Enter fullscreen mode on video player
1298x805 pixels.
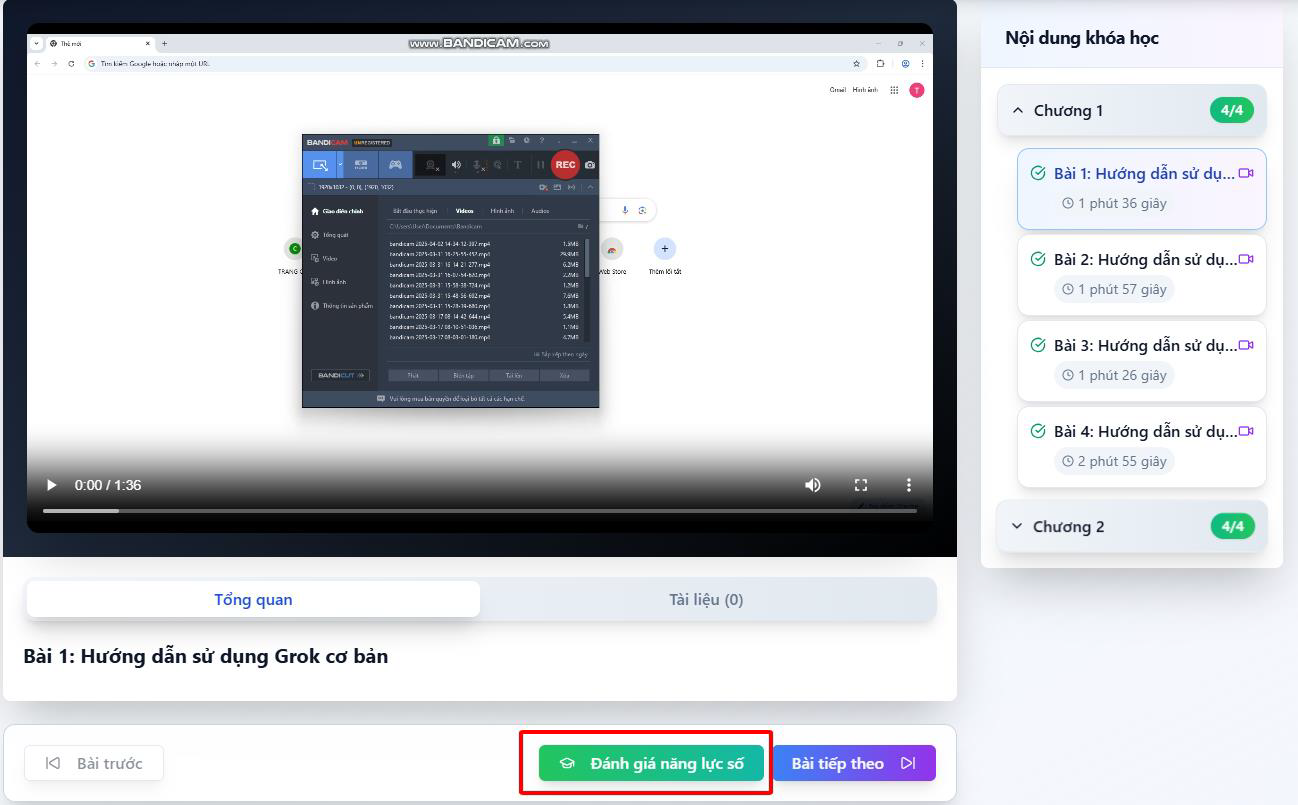[861, 485]
